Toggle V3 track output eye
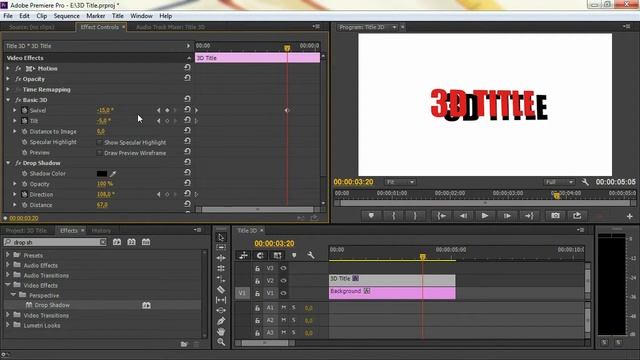The width and height of the screenshot is (640, 360). 283,268
